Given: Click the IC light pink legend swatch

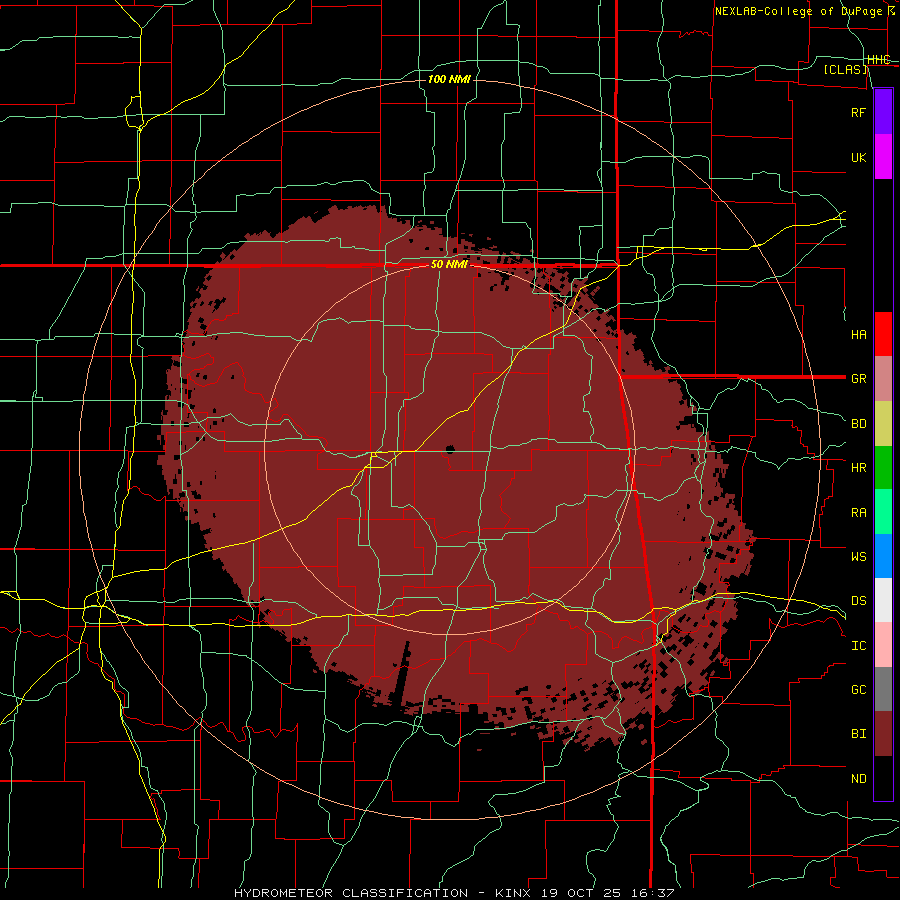Looking at the screenshot, I should pos(883,645).
